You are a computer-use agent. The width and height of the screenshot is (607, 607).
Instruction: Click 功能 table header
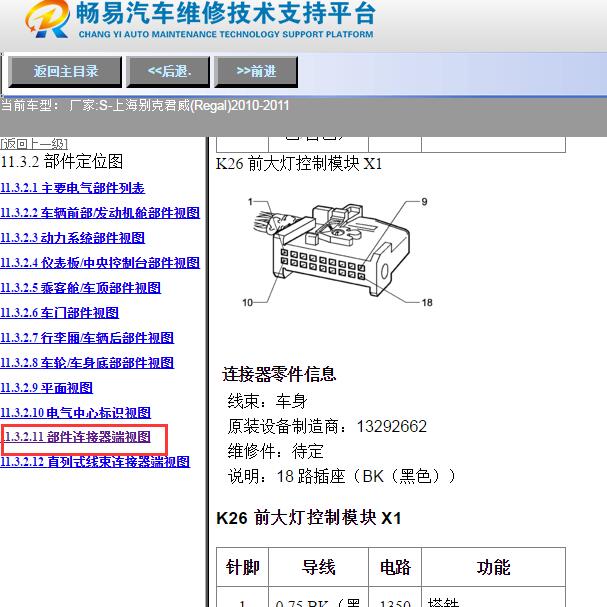[493, 567]
